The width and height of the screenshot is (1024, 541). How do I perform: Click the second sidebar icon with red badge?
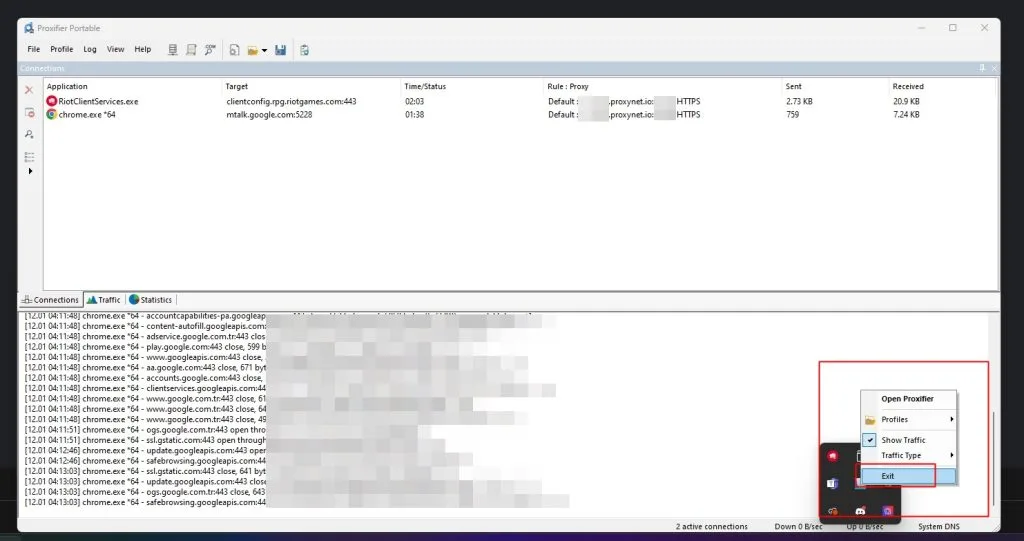click(x=29, y=112)
